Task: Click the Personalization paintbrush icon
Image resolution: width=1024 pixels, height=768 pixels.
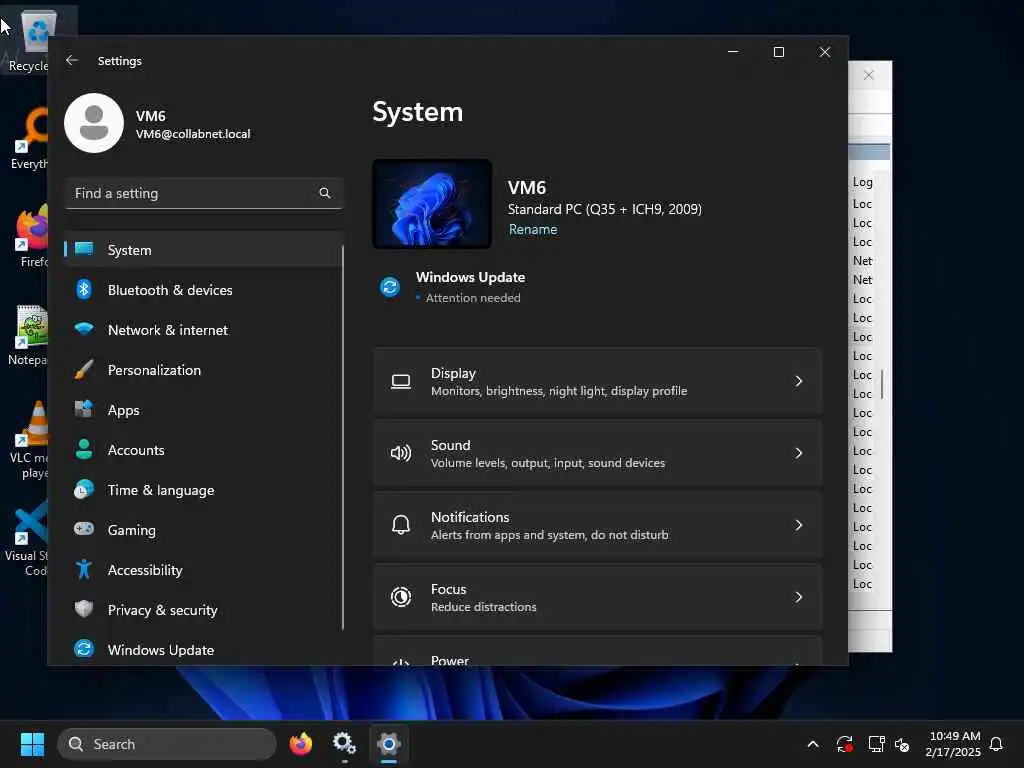Action: point(84,370)
